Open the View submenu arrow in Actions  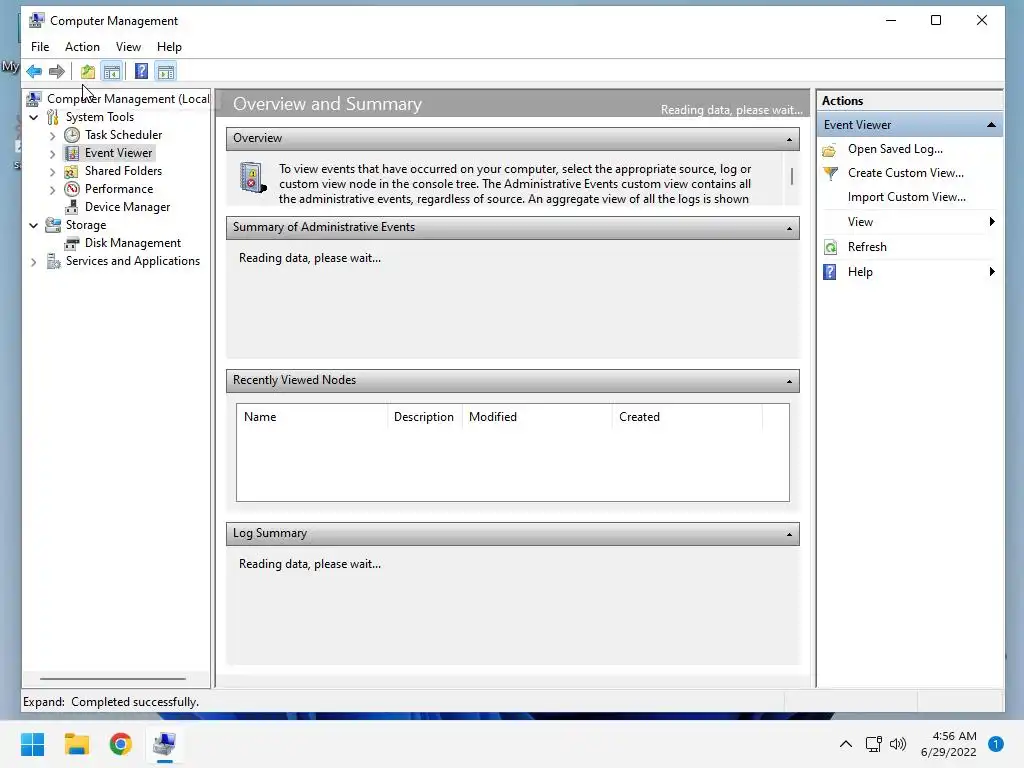[x=992, y=221]
